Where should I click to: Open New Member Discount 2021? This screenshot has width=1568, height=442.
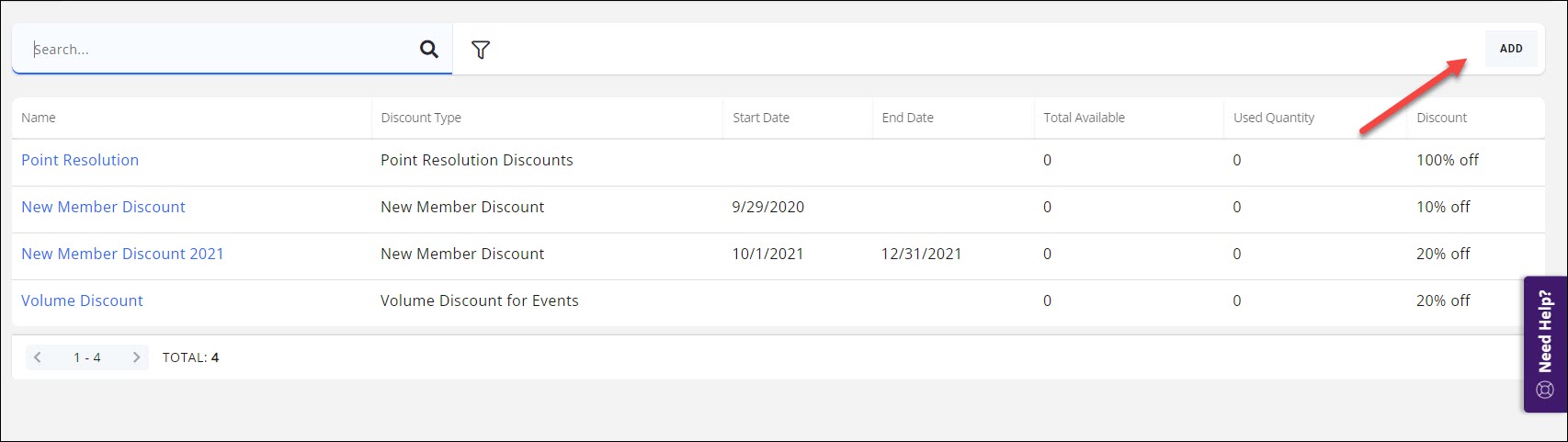coord(122,254)
